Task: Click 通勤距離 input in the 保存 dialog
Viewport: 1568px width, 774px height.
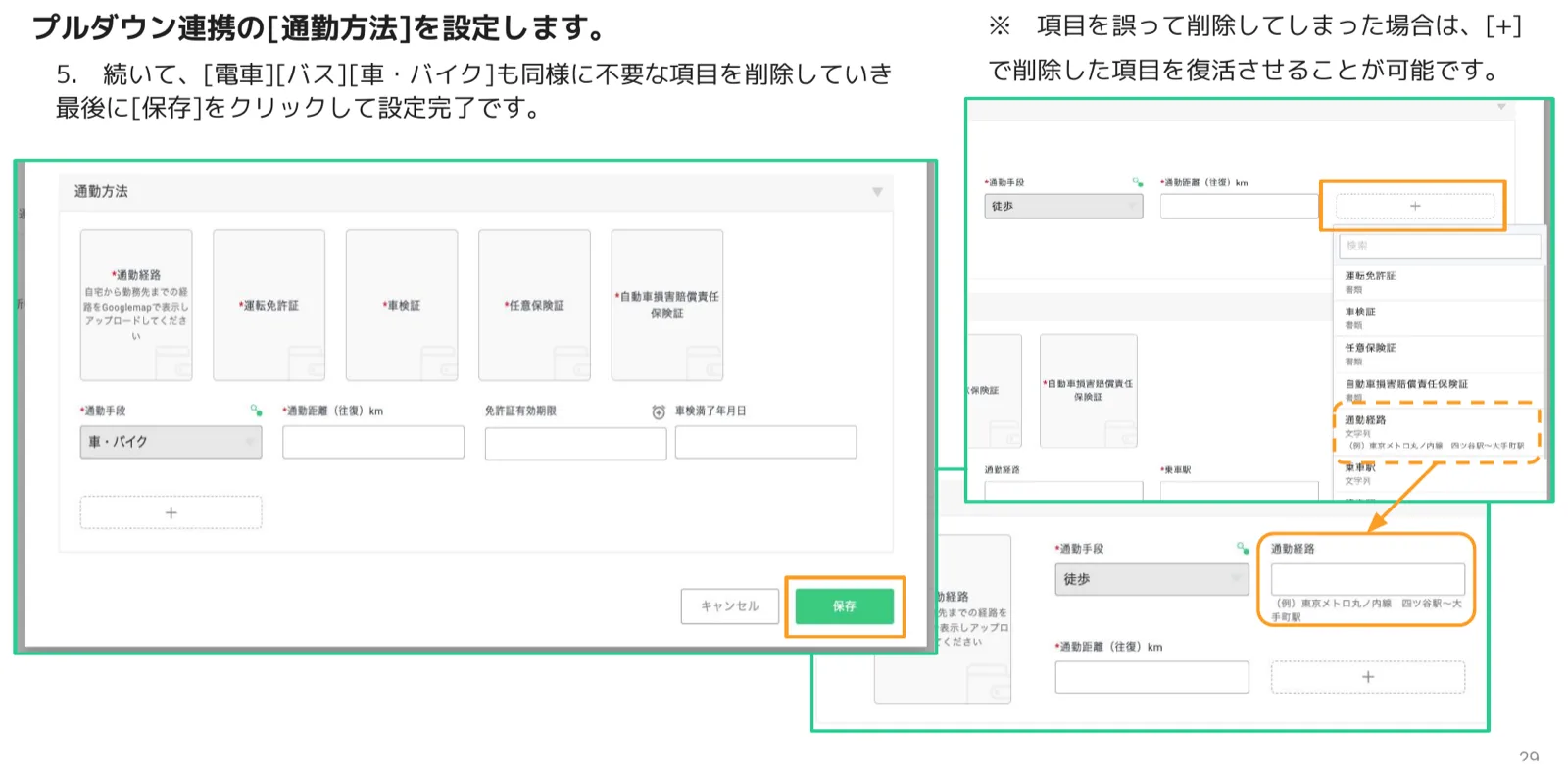Action: [x=373, y=442]
